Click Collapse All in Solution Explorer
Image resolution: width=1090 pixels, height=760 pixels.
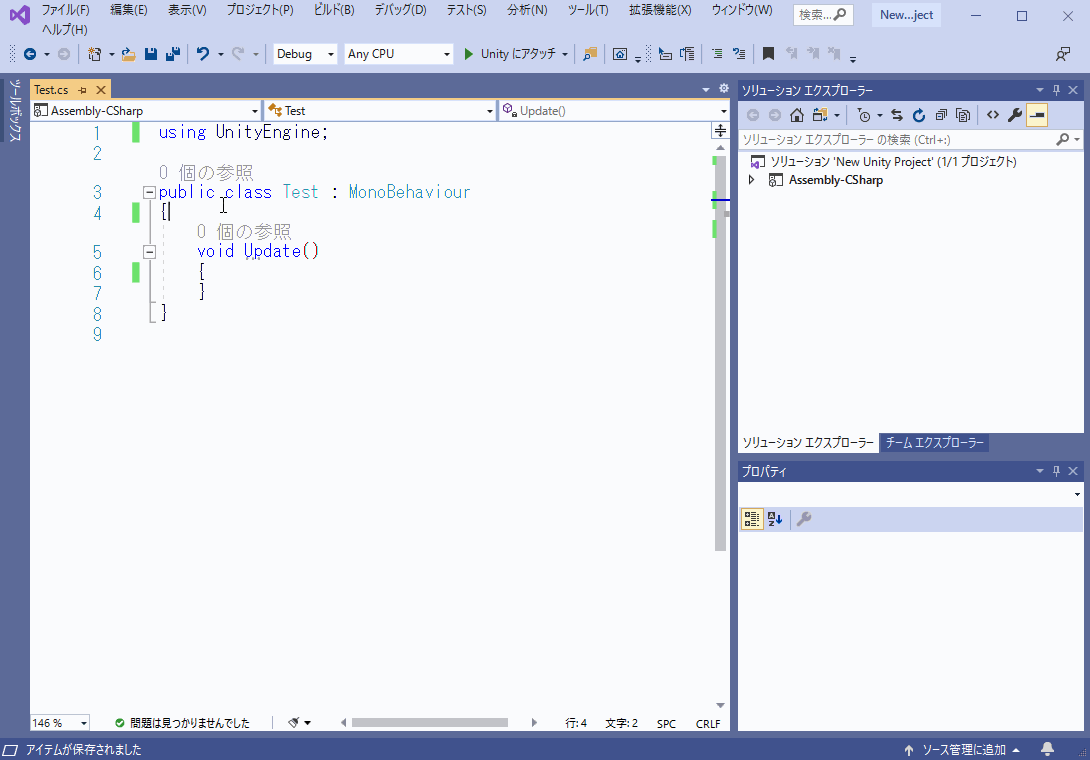coord(941,115)
